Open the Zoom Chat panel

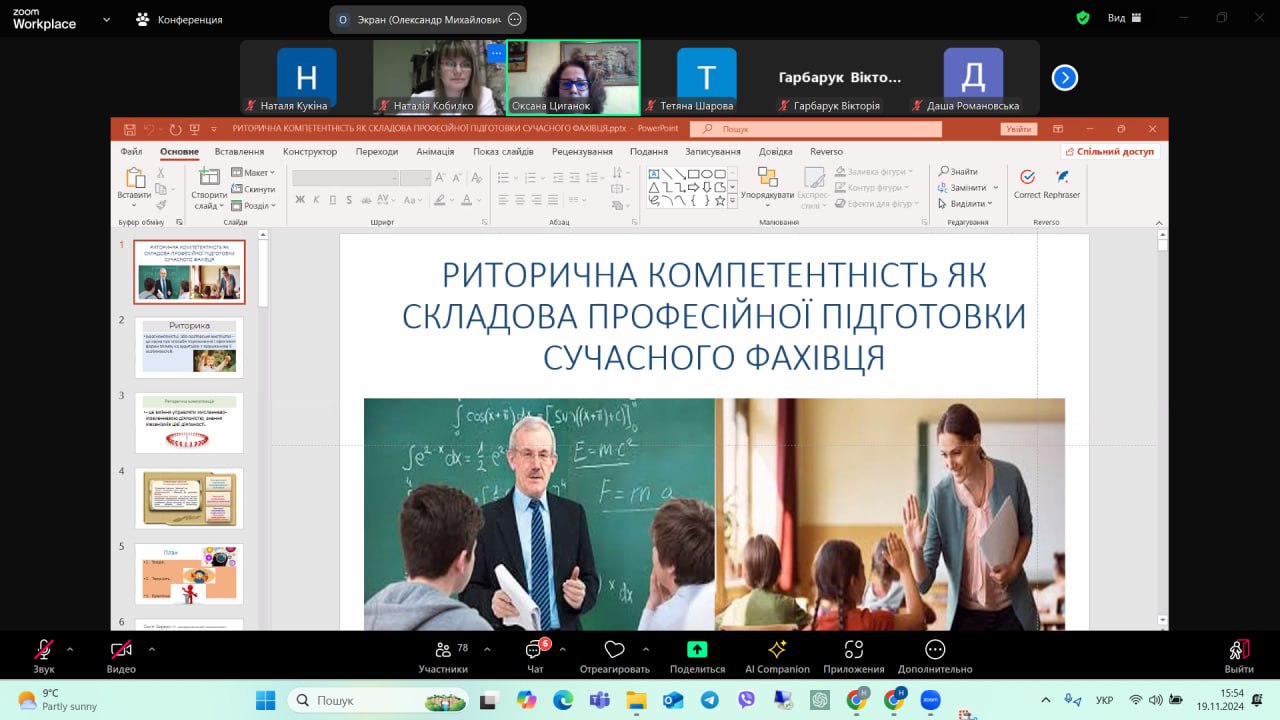[x=534, y=651]
